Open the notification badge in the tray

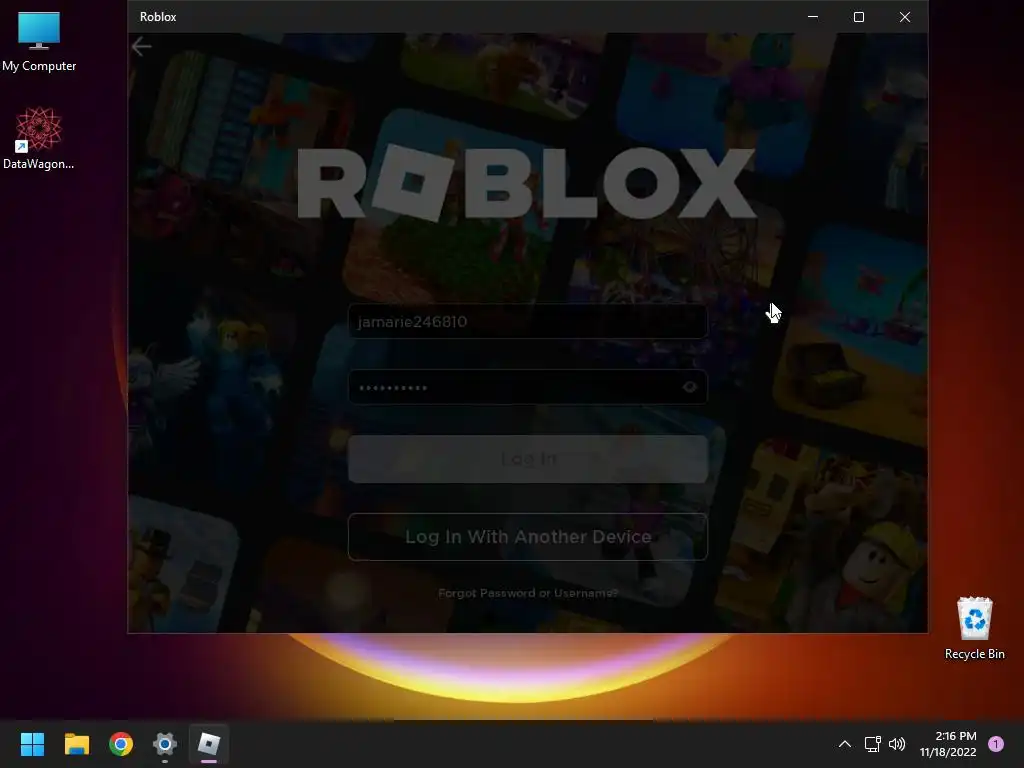996,744
